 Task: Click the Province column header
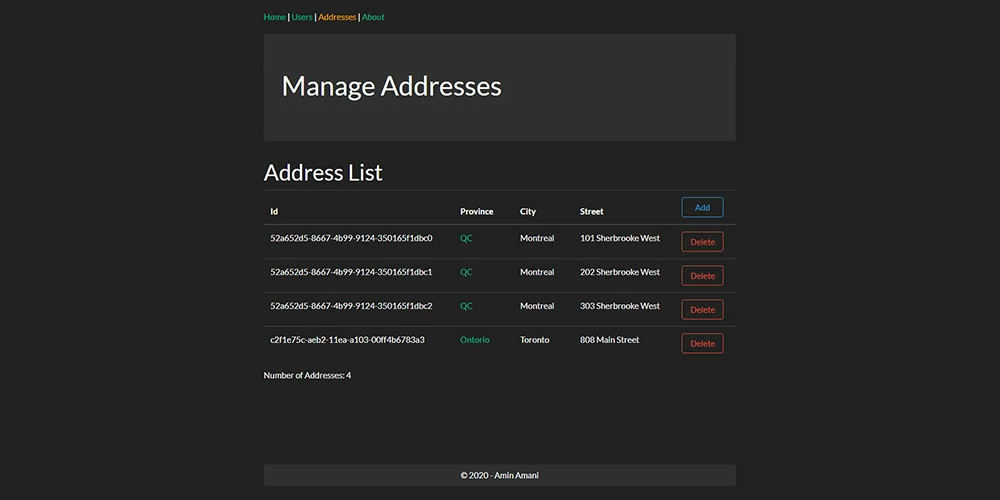tap(476, 212)
